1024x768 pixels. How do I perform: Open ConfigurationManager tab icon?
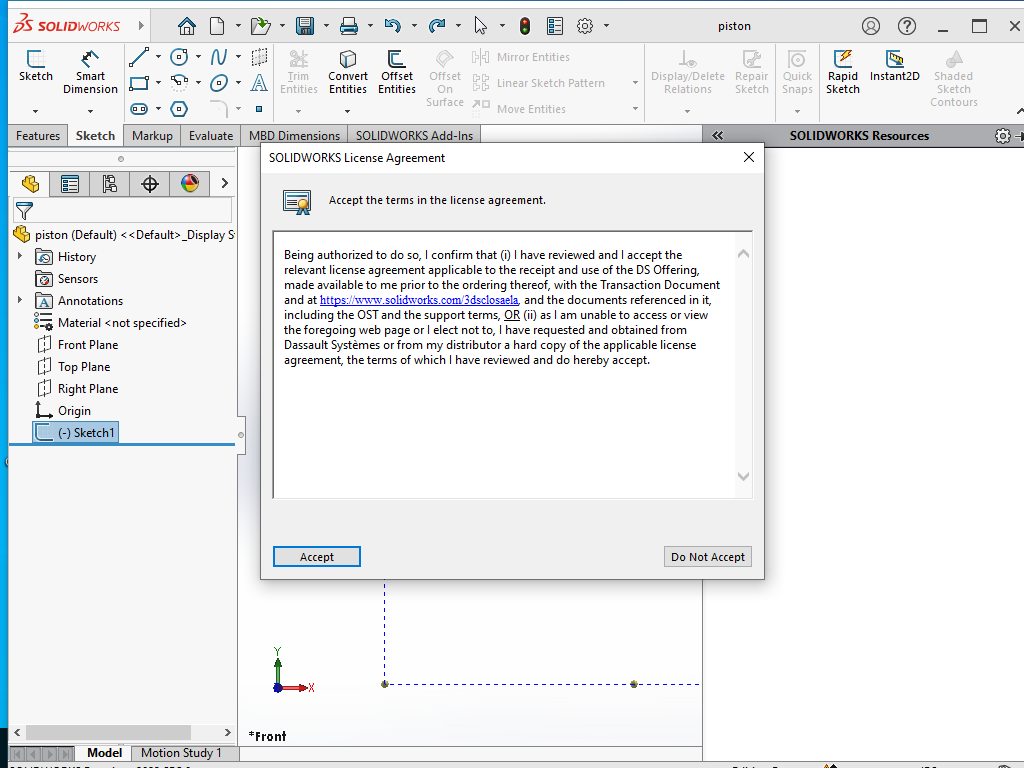110,184
